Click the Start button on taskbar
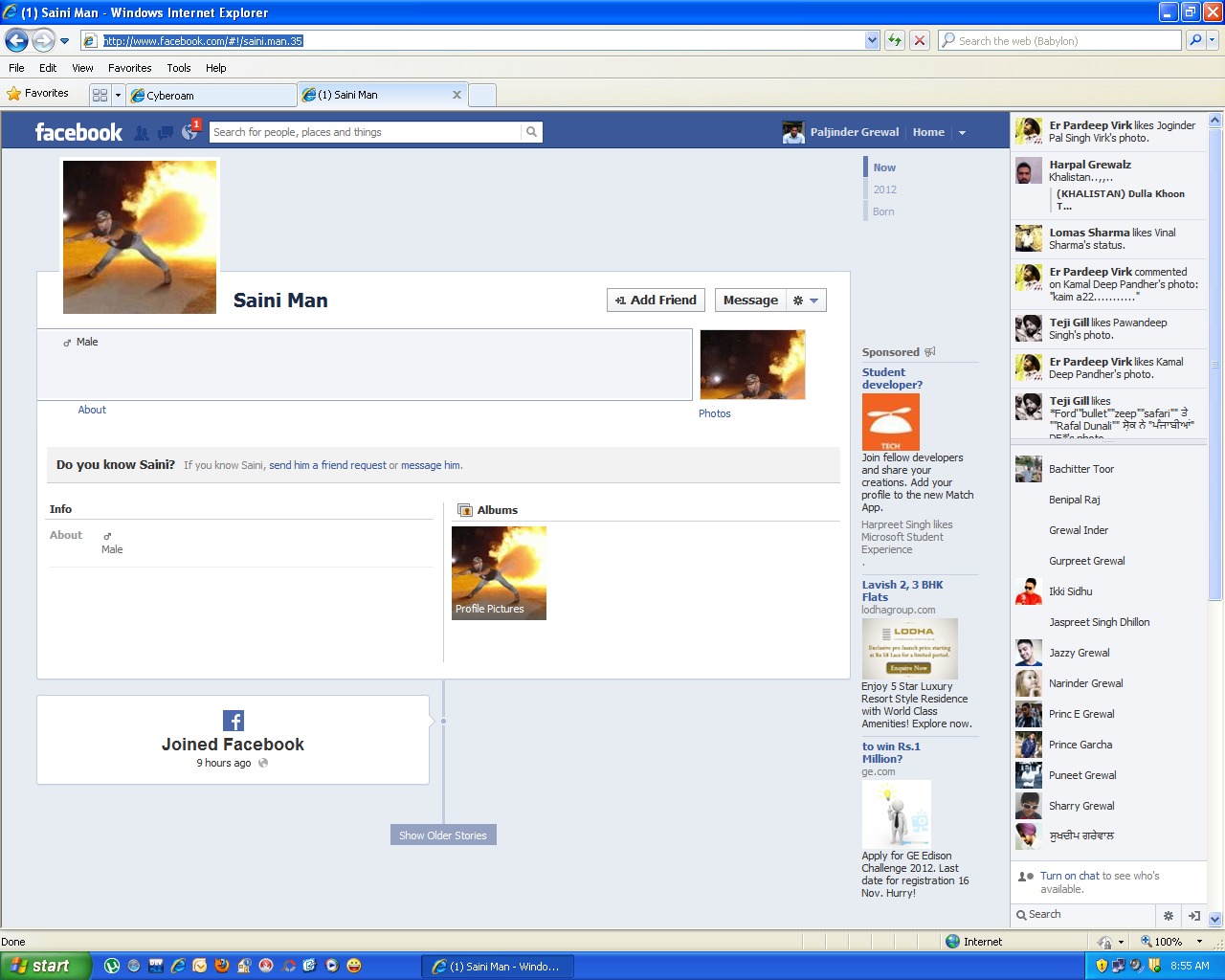Viewport: 1225px width, 980px height. [46, 966]
